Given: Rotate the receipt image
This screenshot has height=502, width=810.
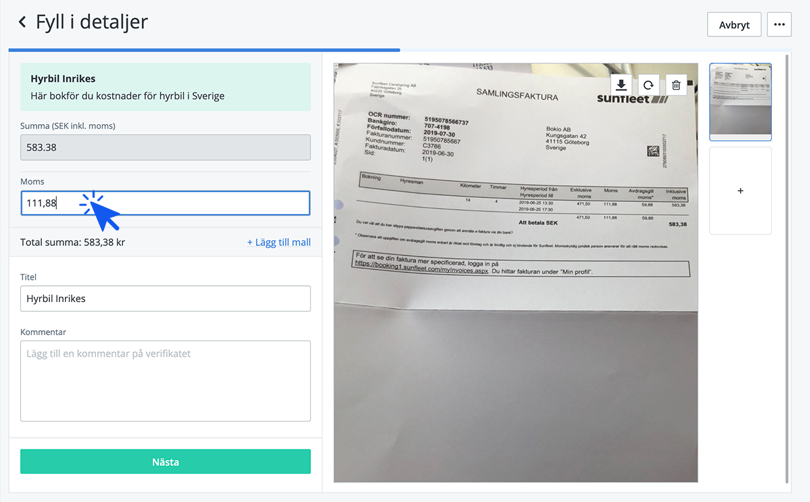Looking at the screenshot, I should click(648, 85).
